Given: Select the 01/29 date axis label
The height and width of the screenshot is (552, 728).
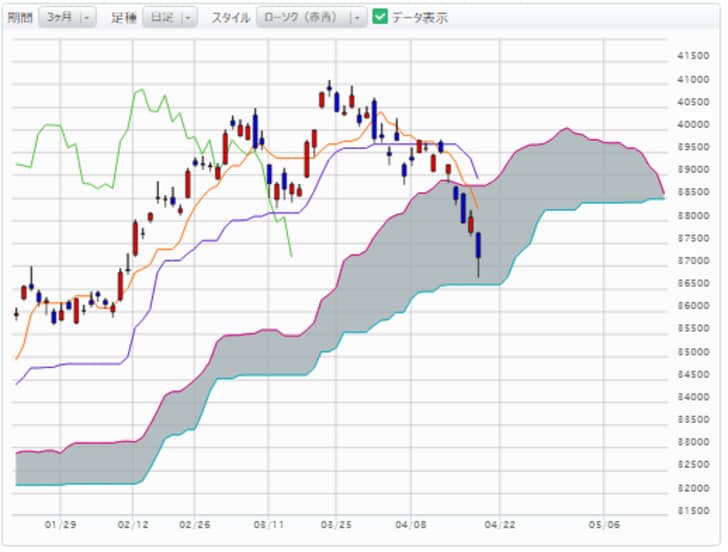Looking at the screenshot, I should click(60, 525).
